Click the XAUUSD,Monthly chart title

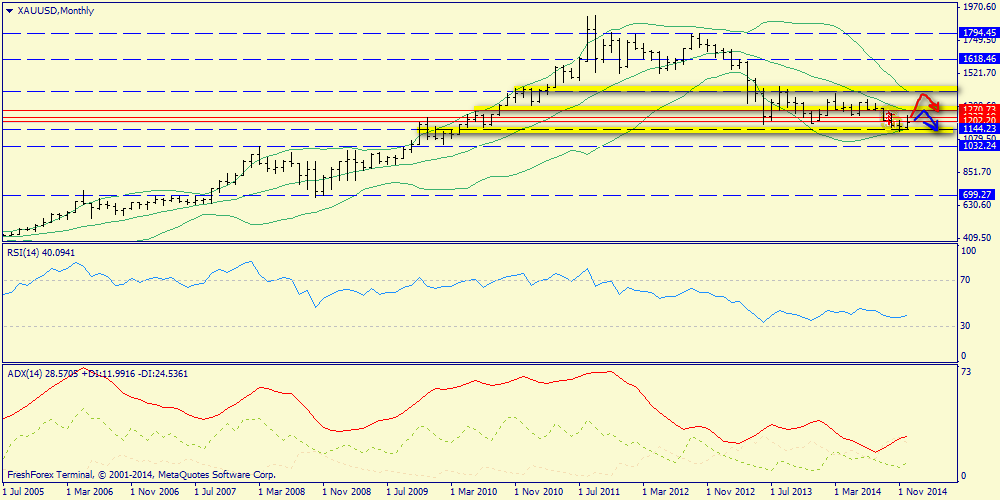[x=51, y=9]
